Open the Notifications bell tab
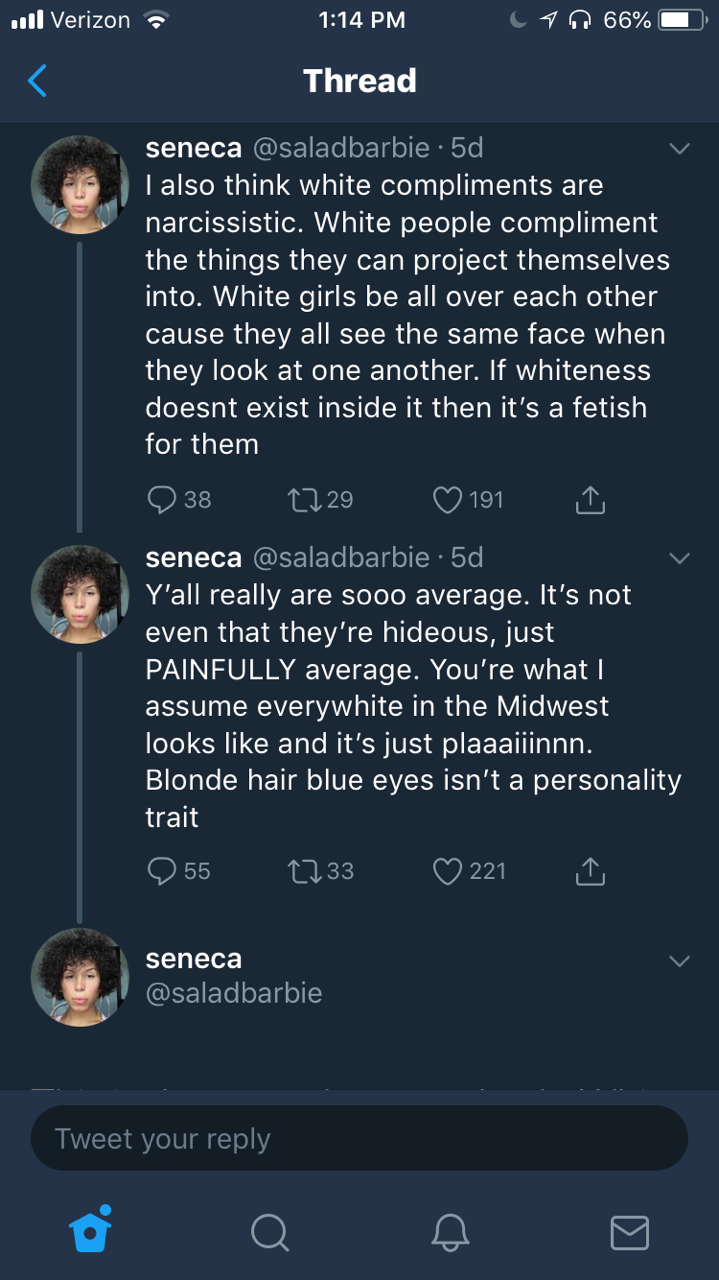The height and width of the screenshot is (1280, 719). pos(450,1232)
